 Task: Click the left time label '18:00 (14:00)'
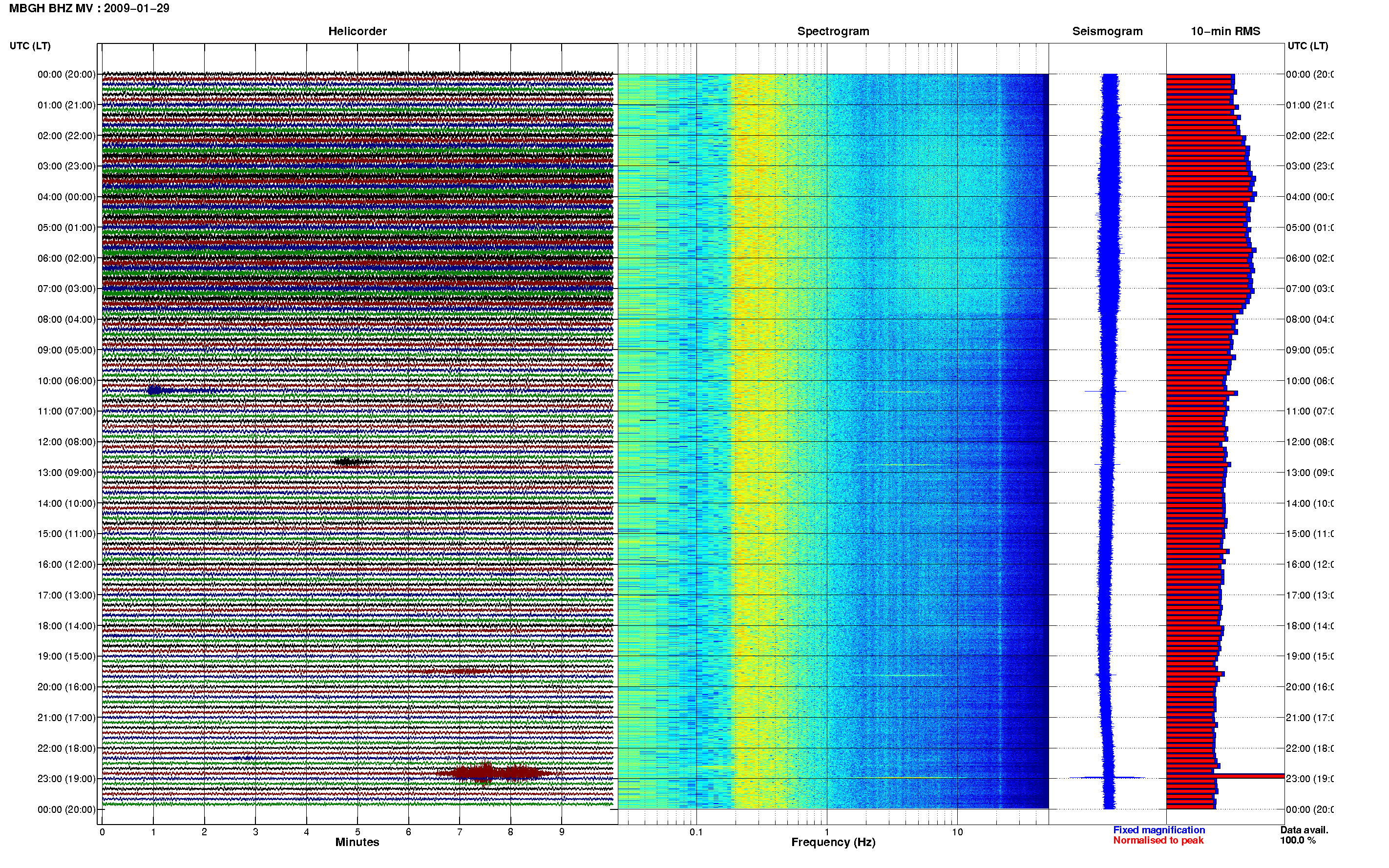pos(66,626)
